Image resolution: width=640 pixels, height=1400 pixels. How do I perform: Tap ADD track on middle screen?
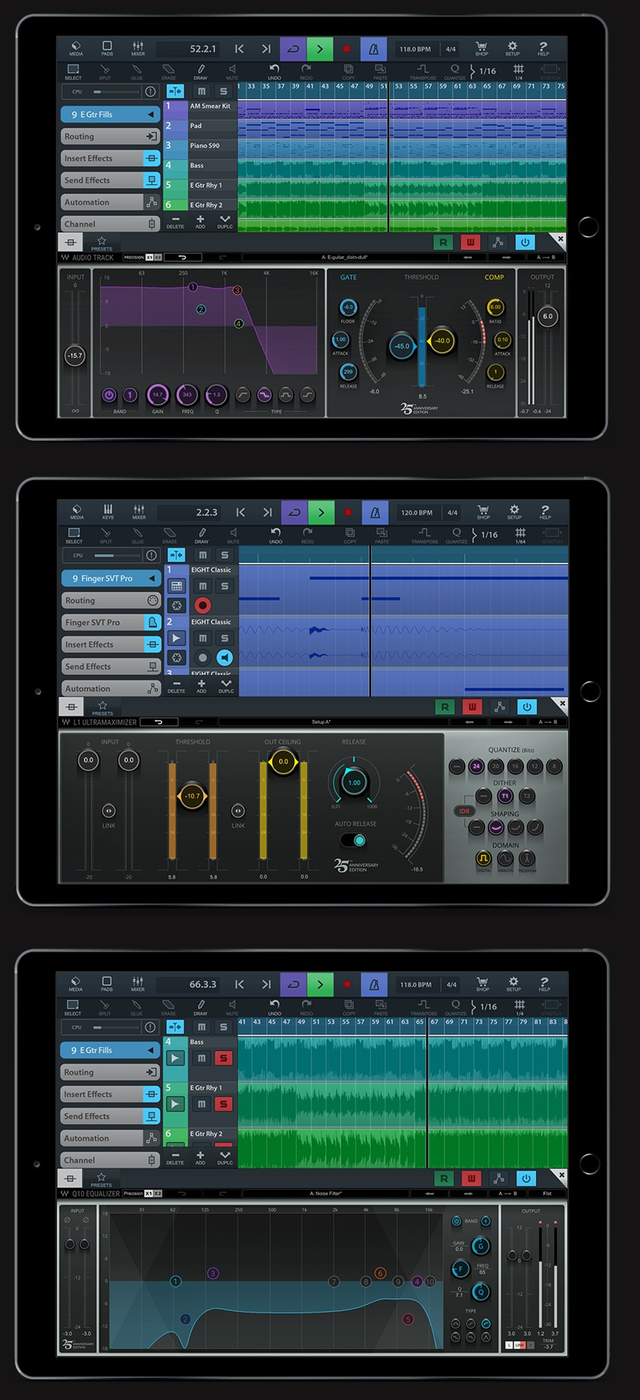200,686
